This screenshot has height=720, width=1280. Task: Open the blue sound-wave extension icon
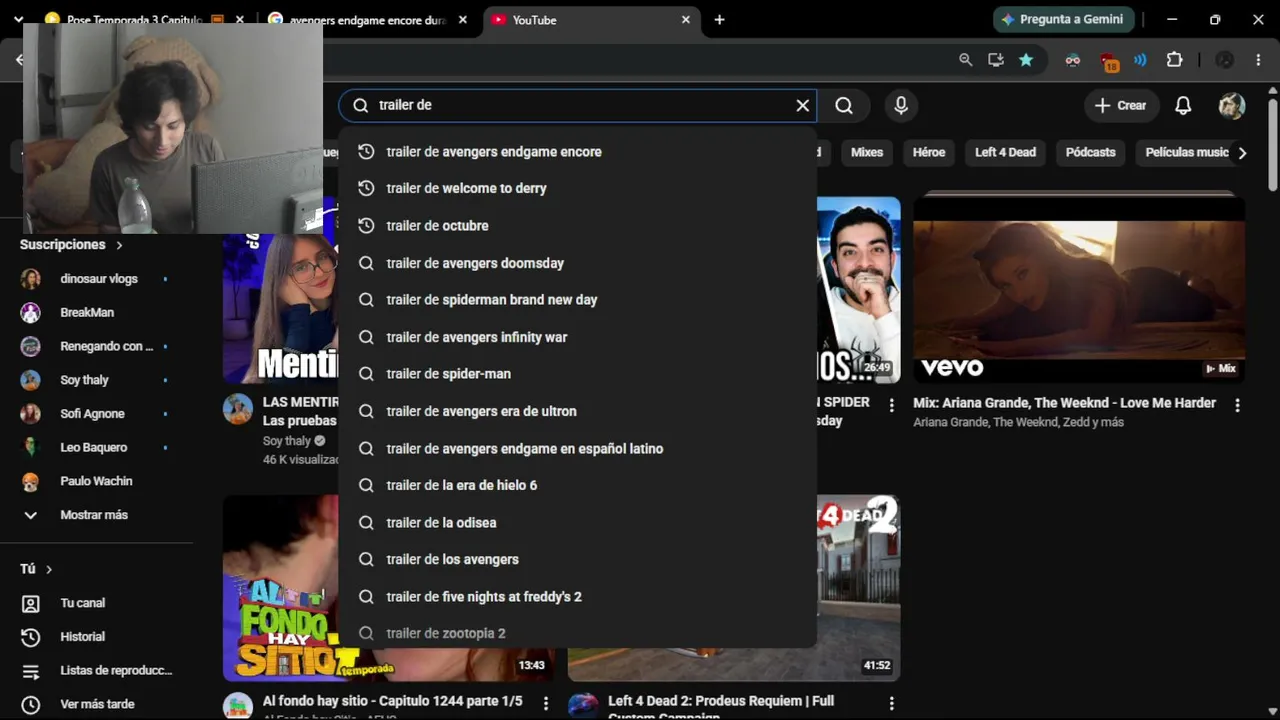1140,60
